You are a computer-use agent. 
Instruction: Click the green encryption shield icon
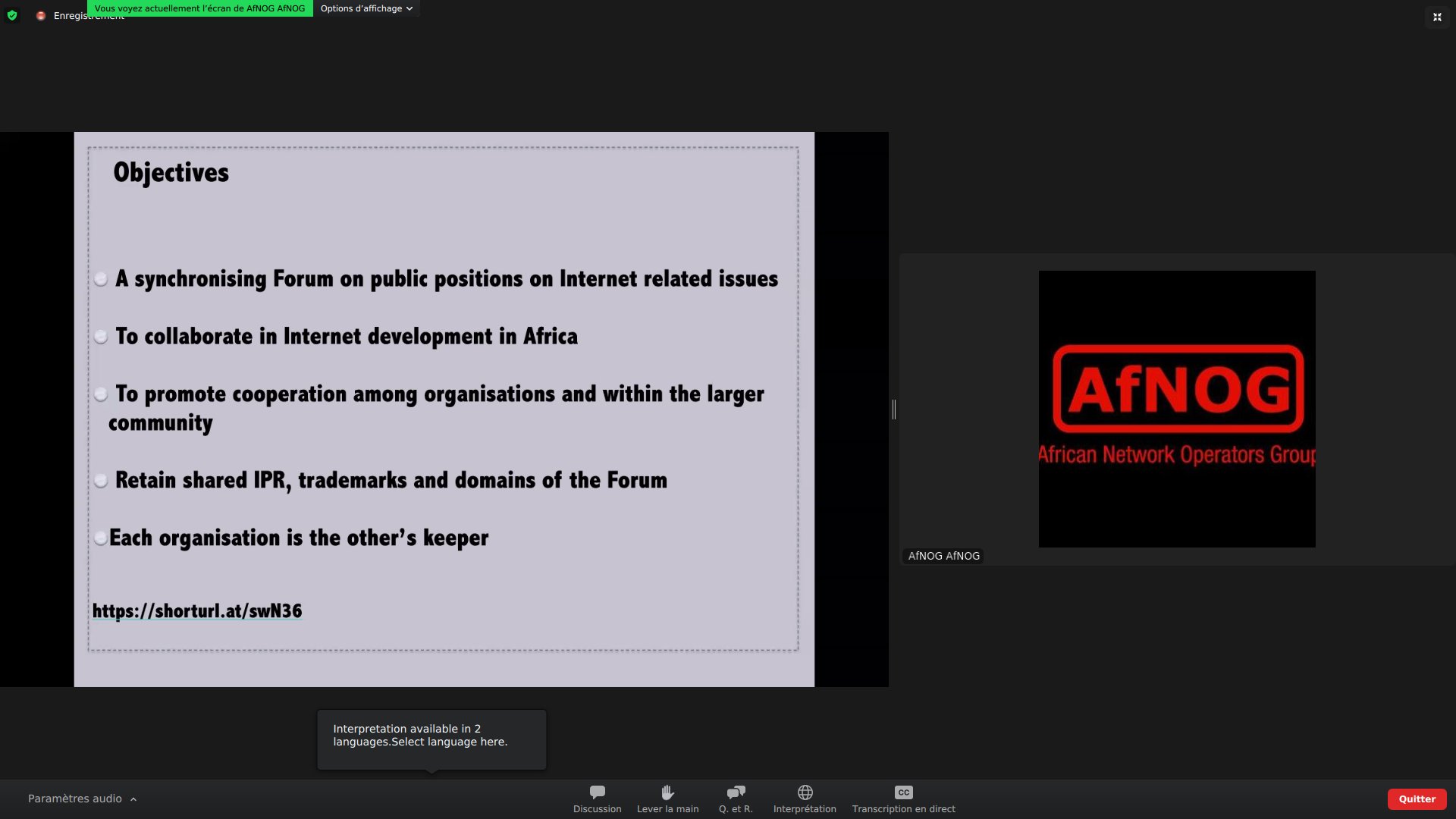12,15
